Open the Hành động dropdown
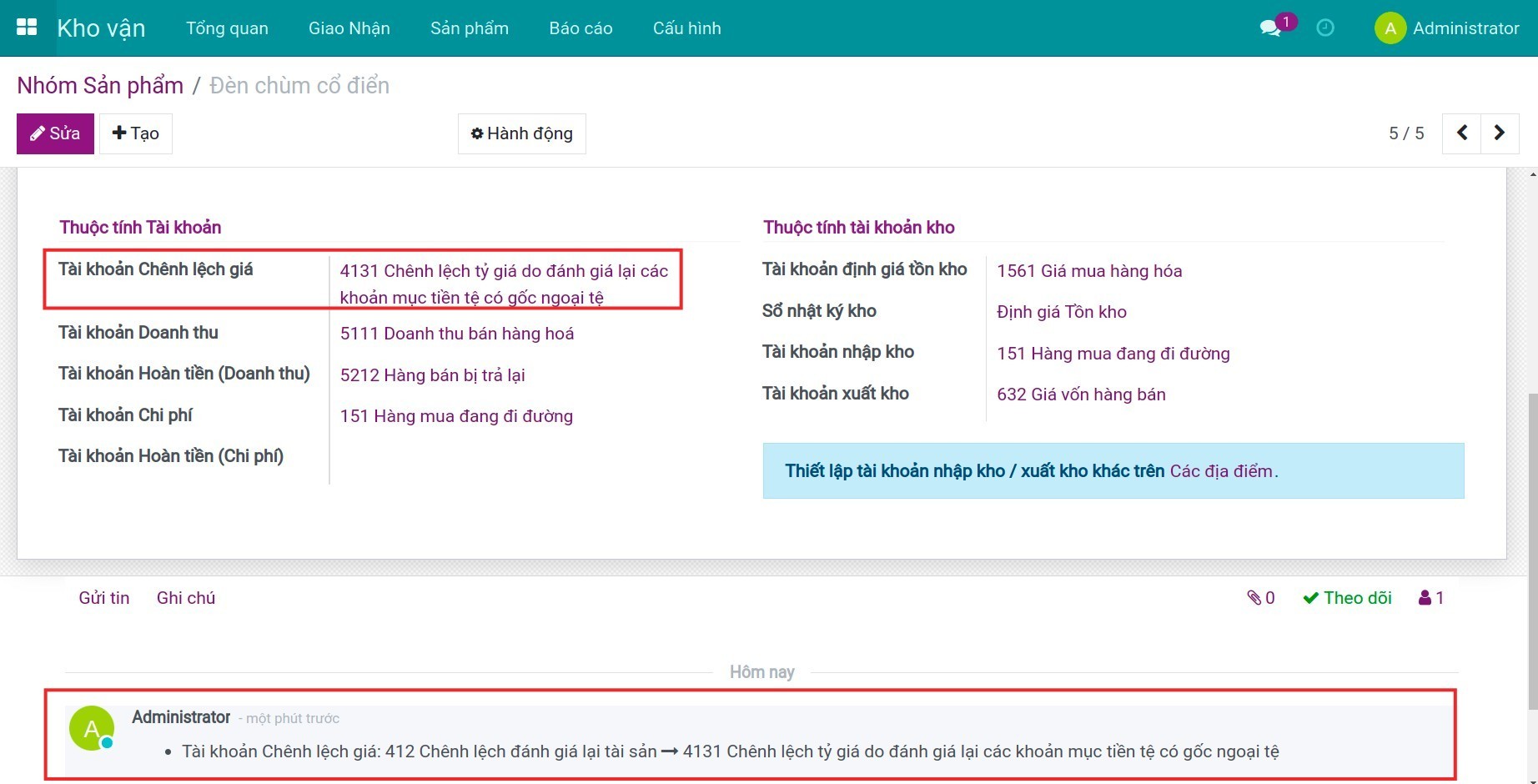This screenshot has width=1538, height=784. pyautogui.click(x=521, y=133)
